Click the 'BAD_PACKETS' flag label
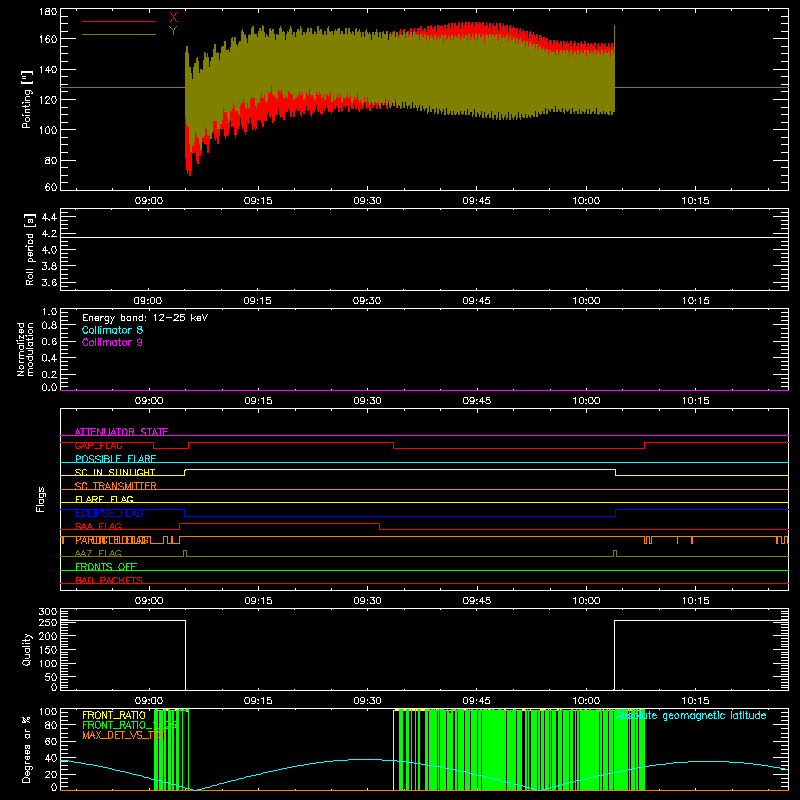800x800 pixels. click(x=109, y=580)
